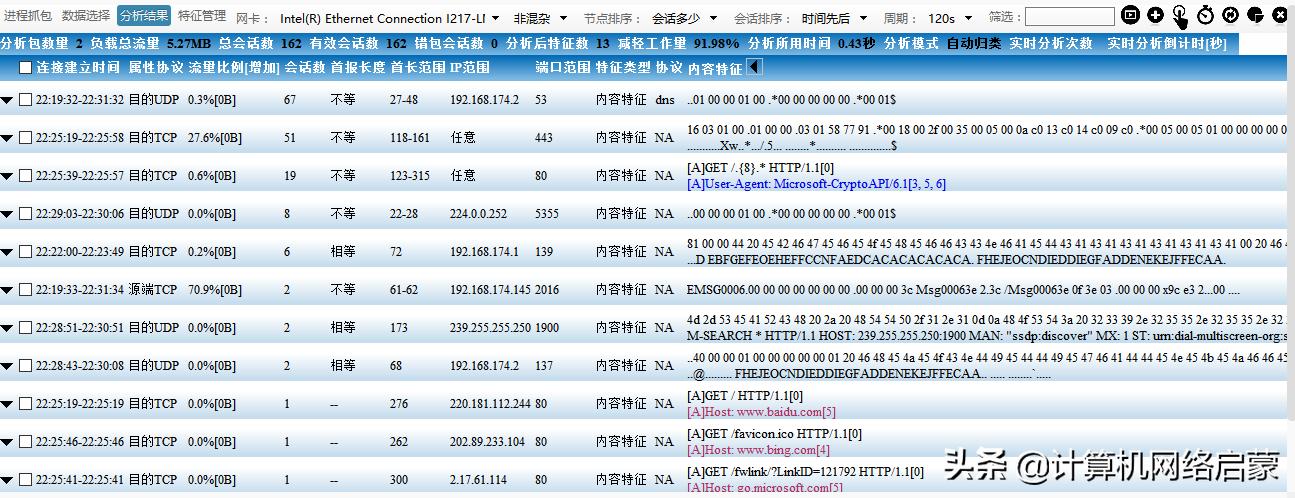Open the 网卡 network adapter dropdown
This screenshot has height=498, width=1295.
pyautogui.click(x=388, y=18)
